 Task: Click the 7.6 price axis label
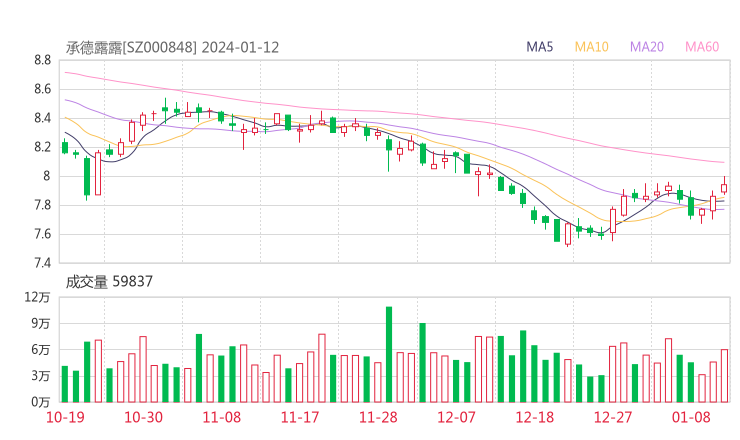tap(42, 234)
